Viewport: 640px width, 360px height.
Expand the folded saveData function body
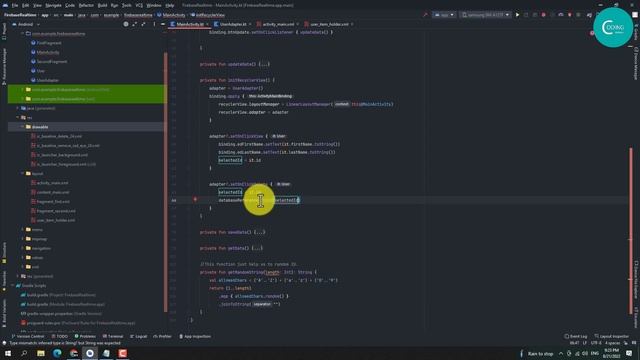259,232
